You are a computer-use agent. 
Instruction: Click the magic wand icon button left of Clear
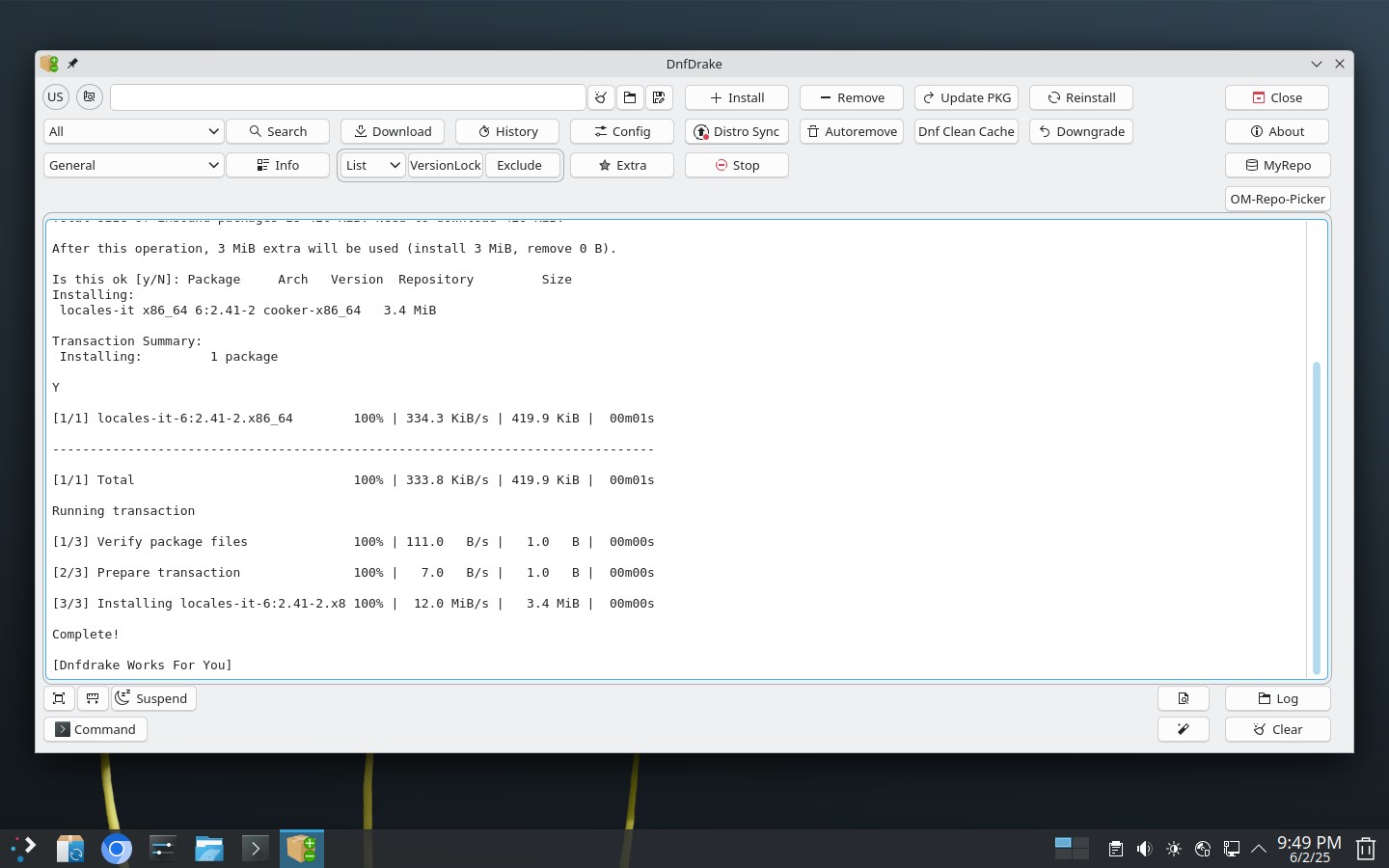[1184, 729]
